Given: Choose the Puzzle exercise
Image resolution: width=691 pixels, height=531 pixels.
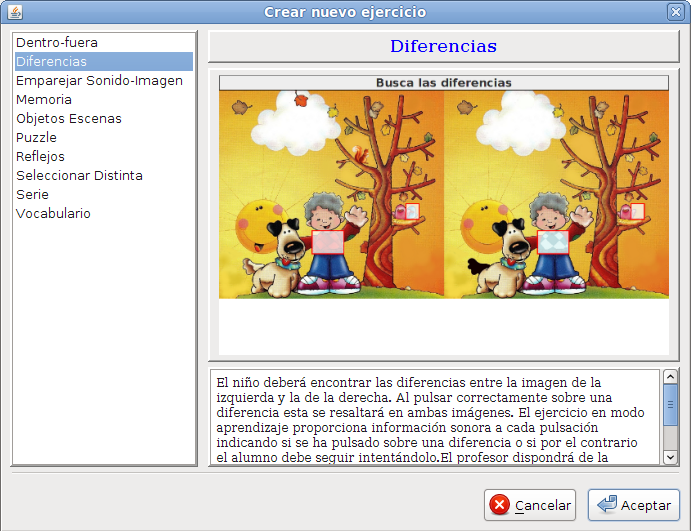Looking at the screenshot, I should 104,137.
